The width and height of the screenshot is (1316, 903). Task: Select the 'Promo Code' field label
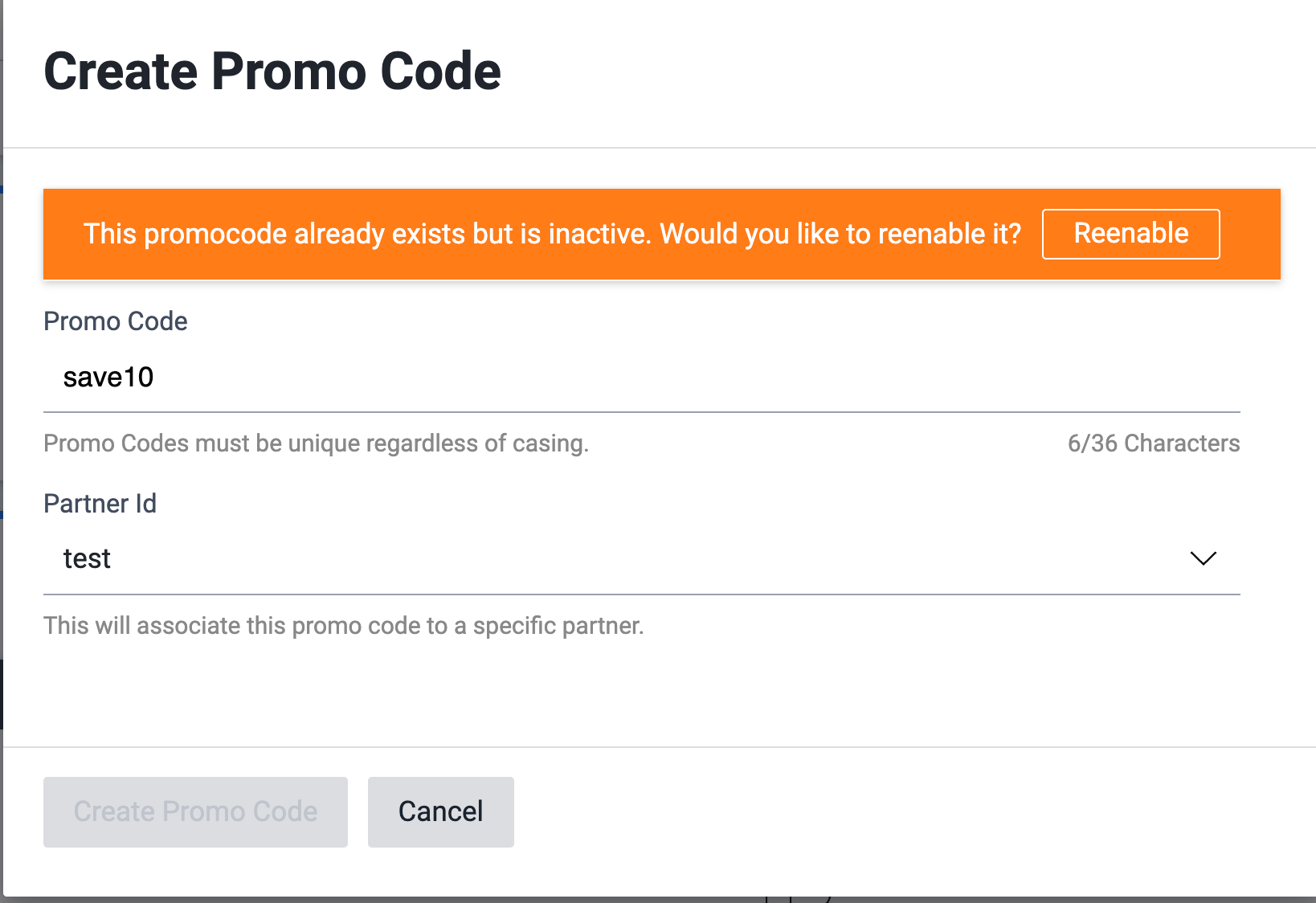pos(115,321)
